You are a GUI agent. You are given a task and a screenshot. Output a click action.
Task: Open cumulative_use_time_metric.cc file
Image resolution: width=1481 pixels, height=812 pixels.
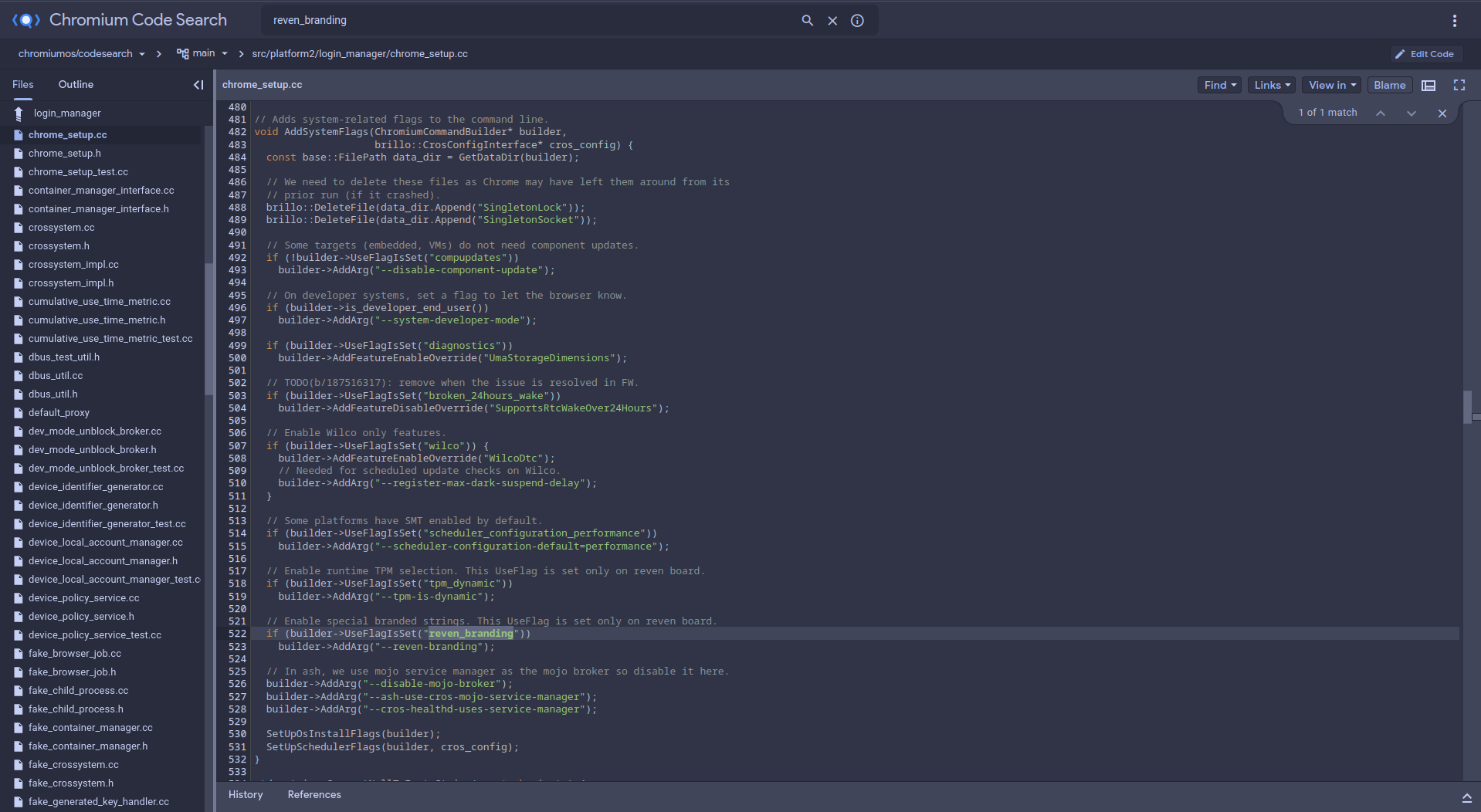pos(100,302)
